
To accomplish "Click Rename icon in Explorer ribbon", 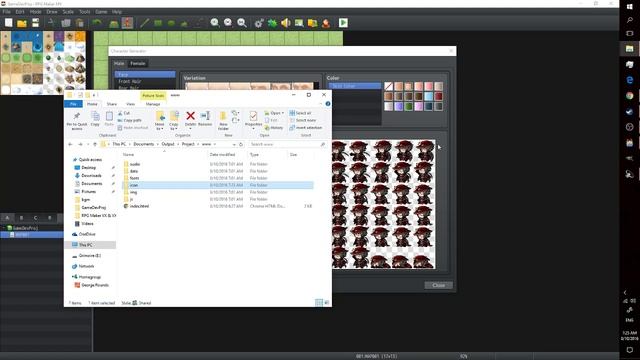I will coord(205,119).
